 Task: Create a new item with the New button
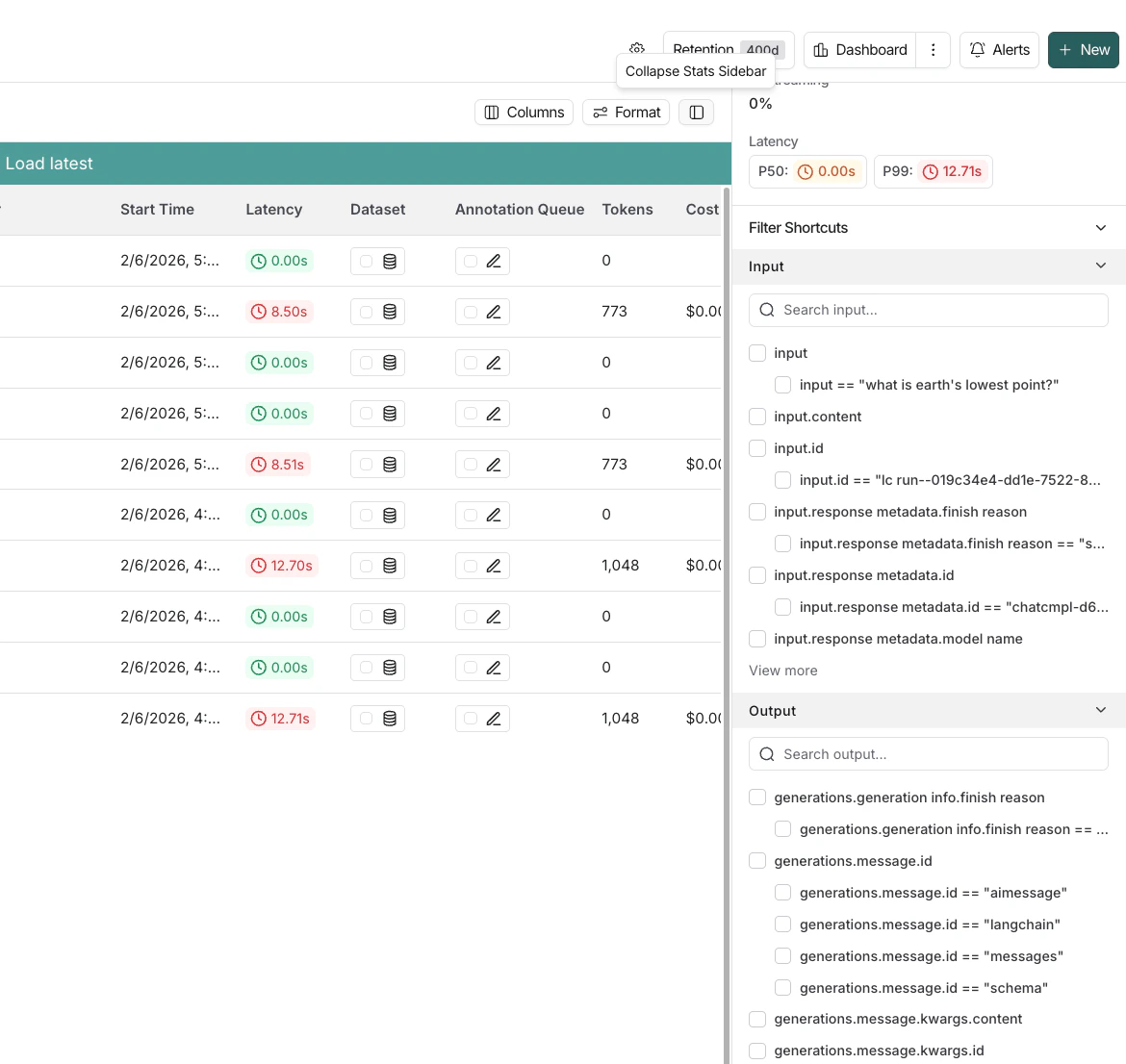(x=1083, y=49)
